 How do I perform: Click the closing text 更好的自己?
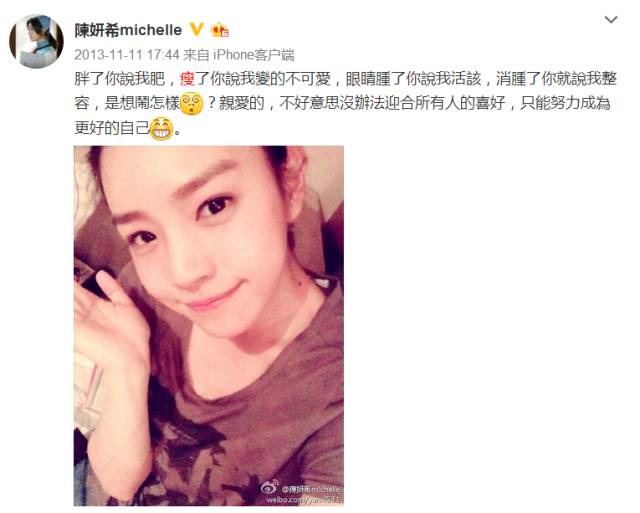(x=112, y=129)
